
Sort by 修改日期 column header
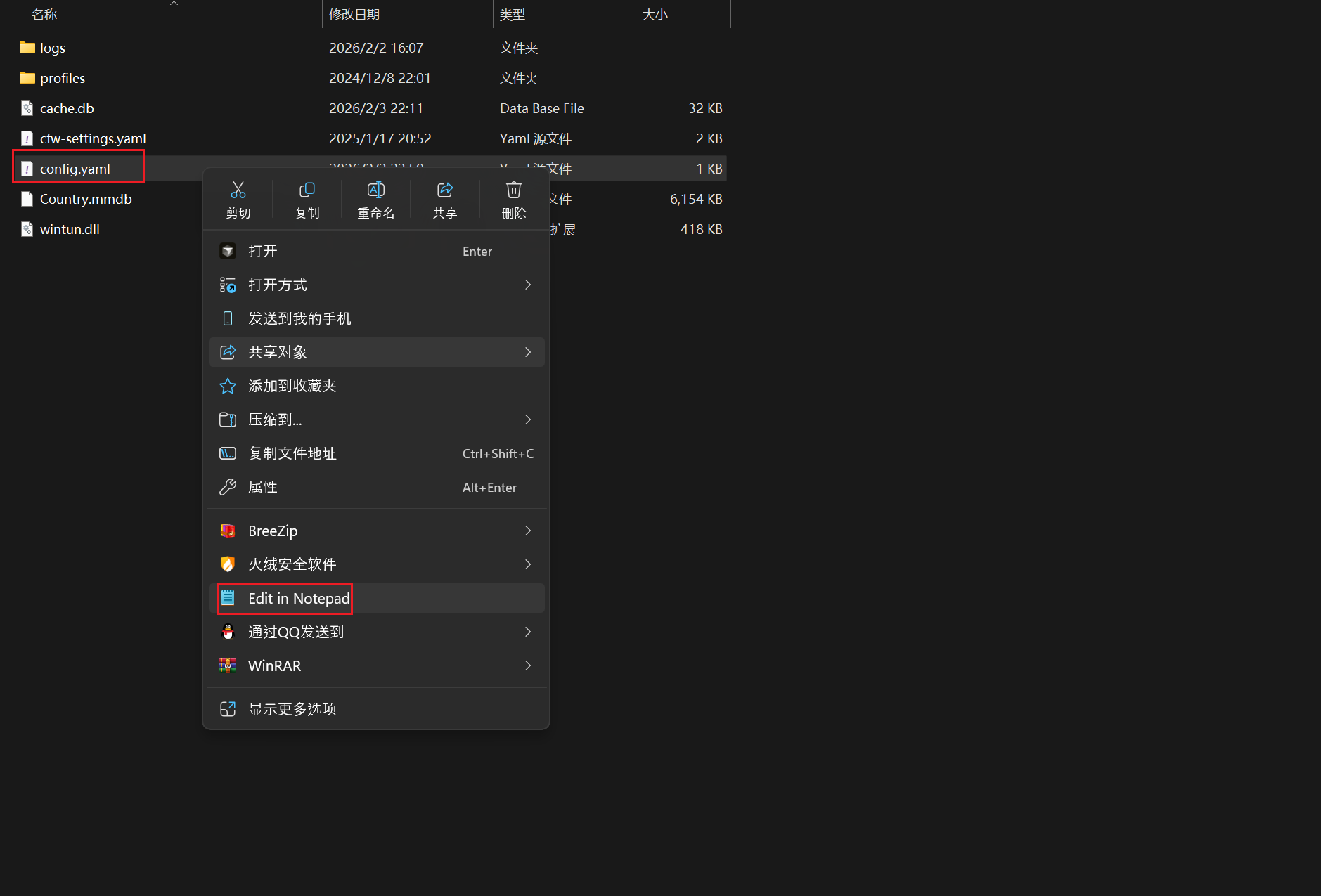354,14
